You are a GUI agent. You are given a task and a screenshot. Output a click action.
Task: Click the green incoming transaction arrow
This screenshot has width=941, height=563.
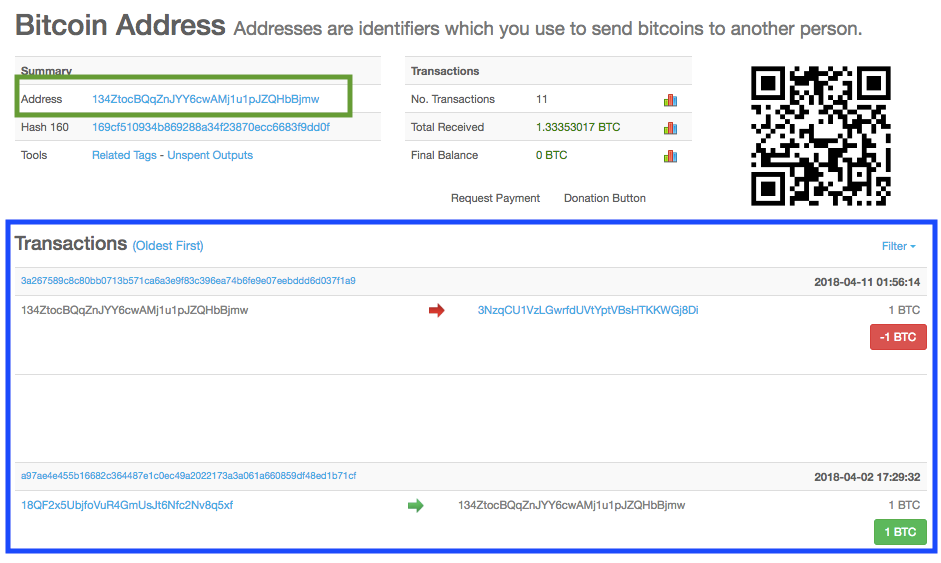click(x=415, y=505)
